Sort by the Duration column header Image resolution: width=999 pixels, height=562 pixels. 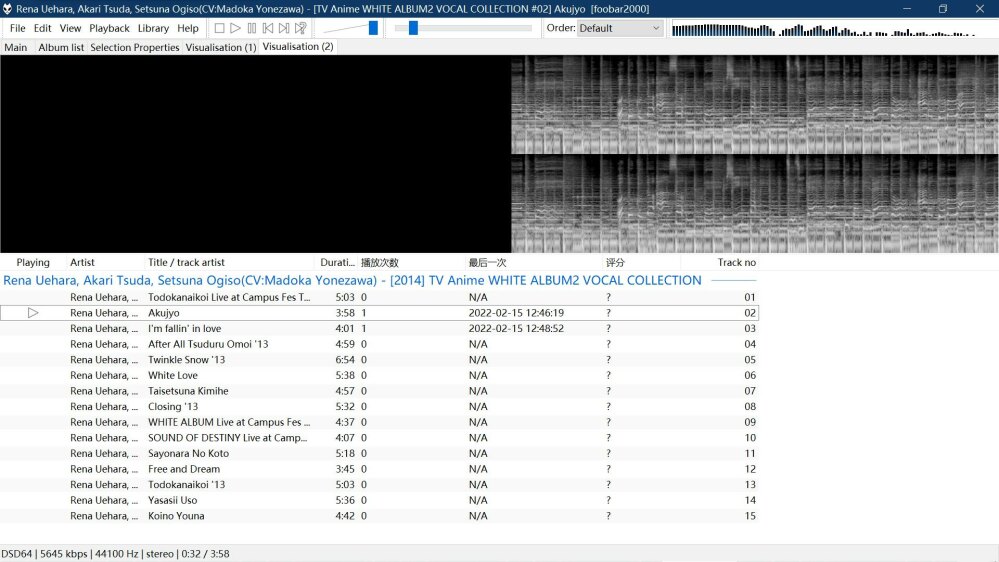[x=337, y=263]
